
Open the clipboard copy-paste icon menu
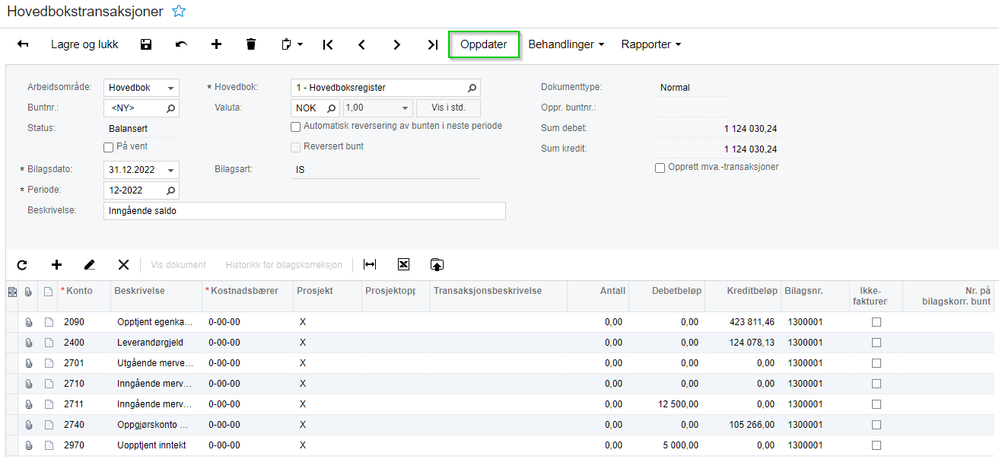point(291,45)
